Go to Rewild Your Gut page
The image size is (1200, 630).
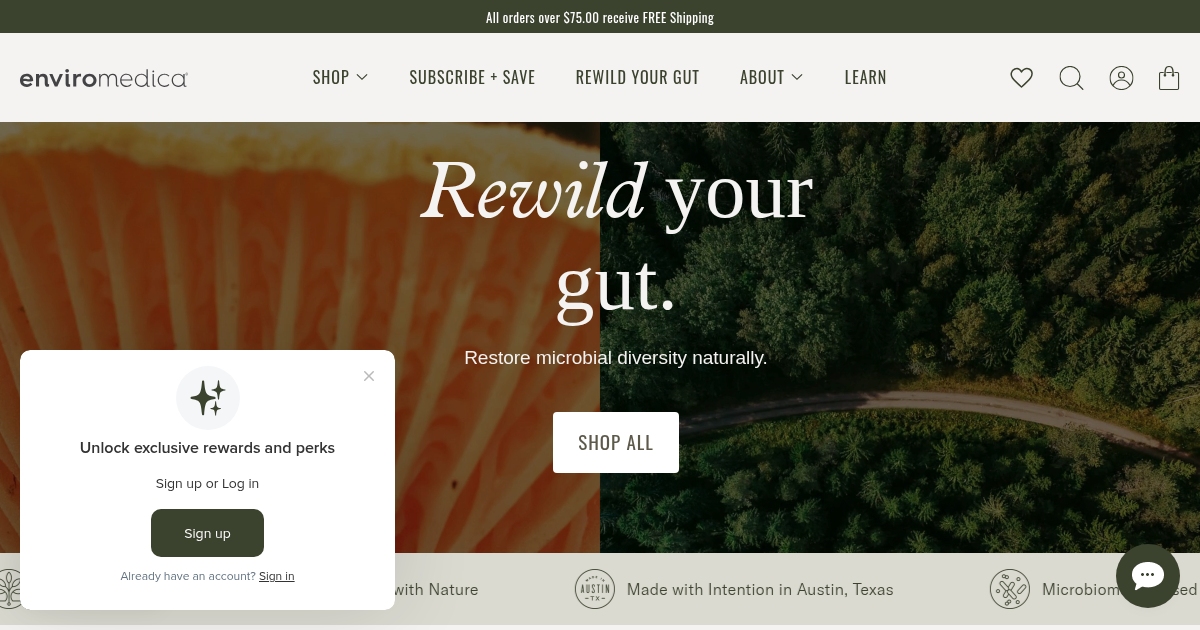point(637,78)
